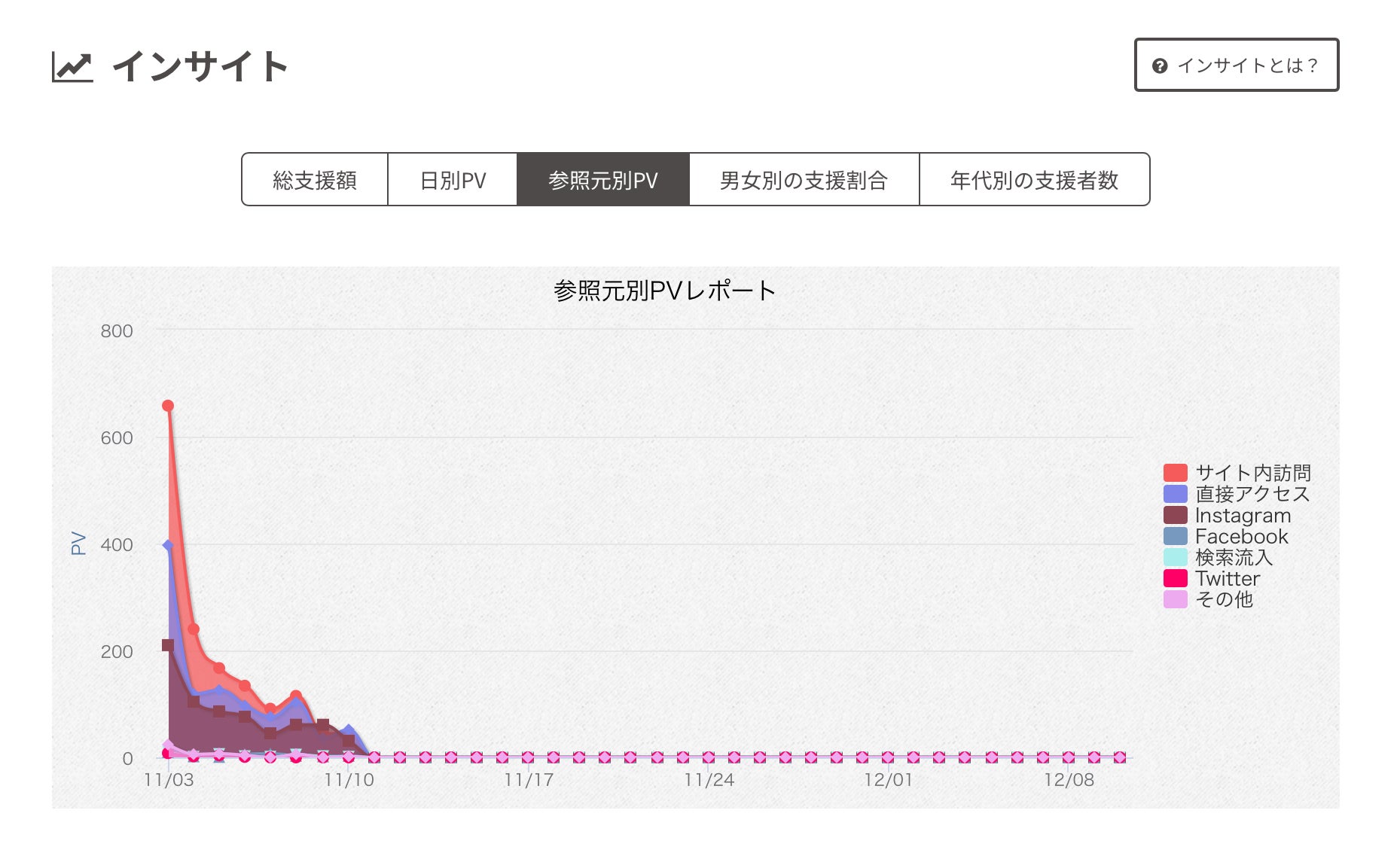Image resolution: width=1400 pixels, height=859 pixels.
Task: Hide the Facebook series via legend label
Action: click(x=1241, y=536)
